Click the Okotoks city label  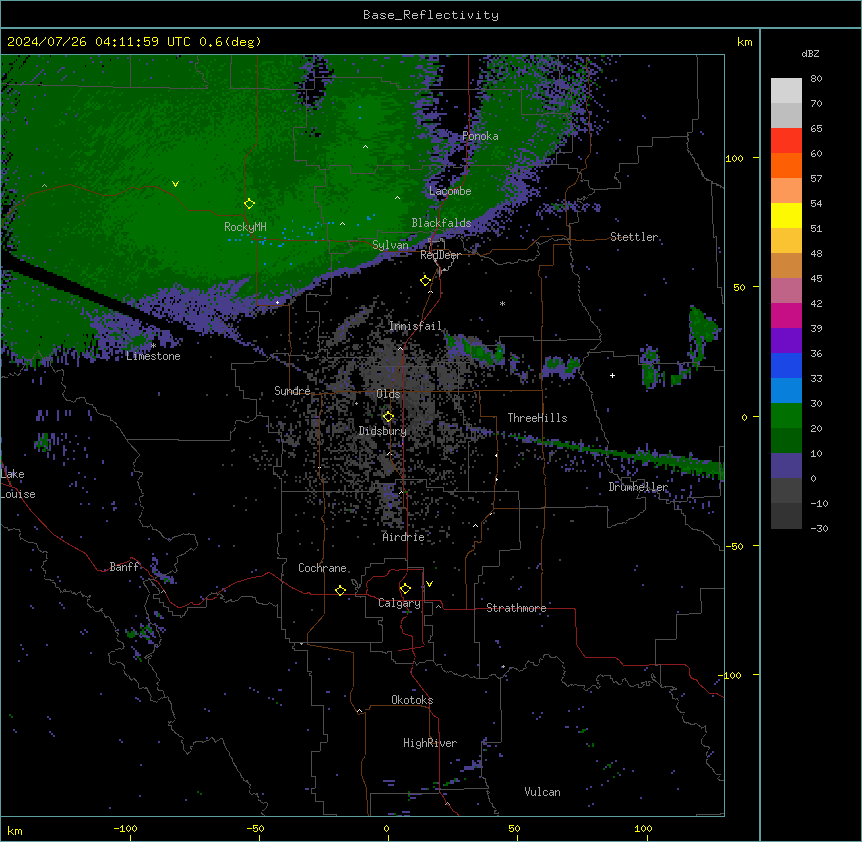pos(412,700)
